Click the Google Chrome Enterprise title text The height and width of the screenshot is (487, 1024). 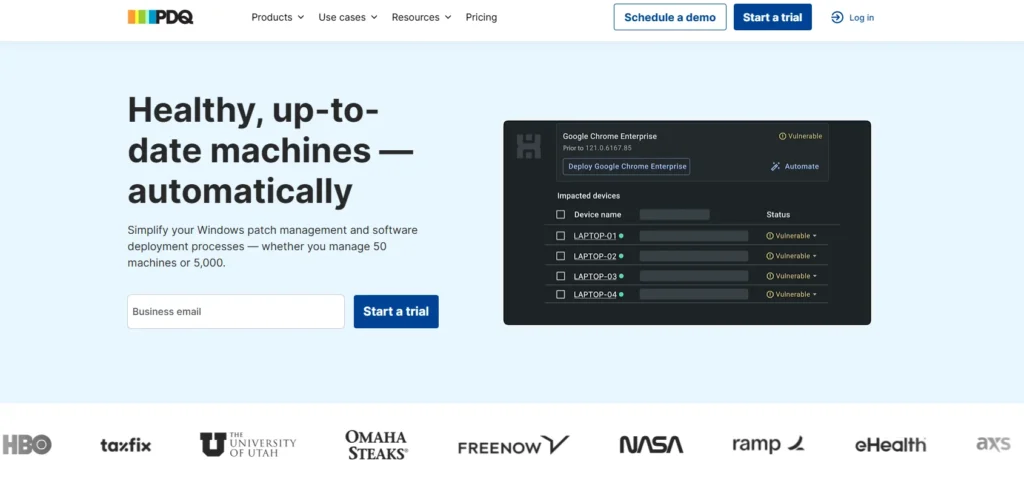pos(610,136)
